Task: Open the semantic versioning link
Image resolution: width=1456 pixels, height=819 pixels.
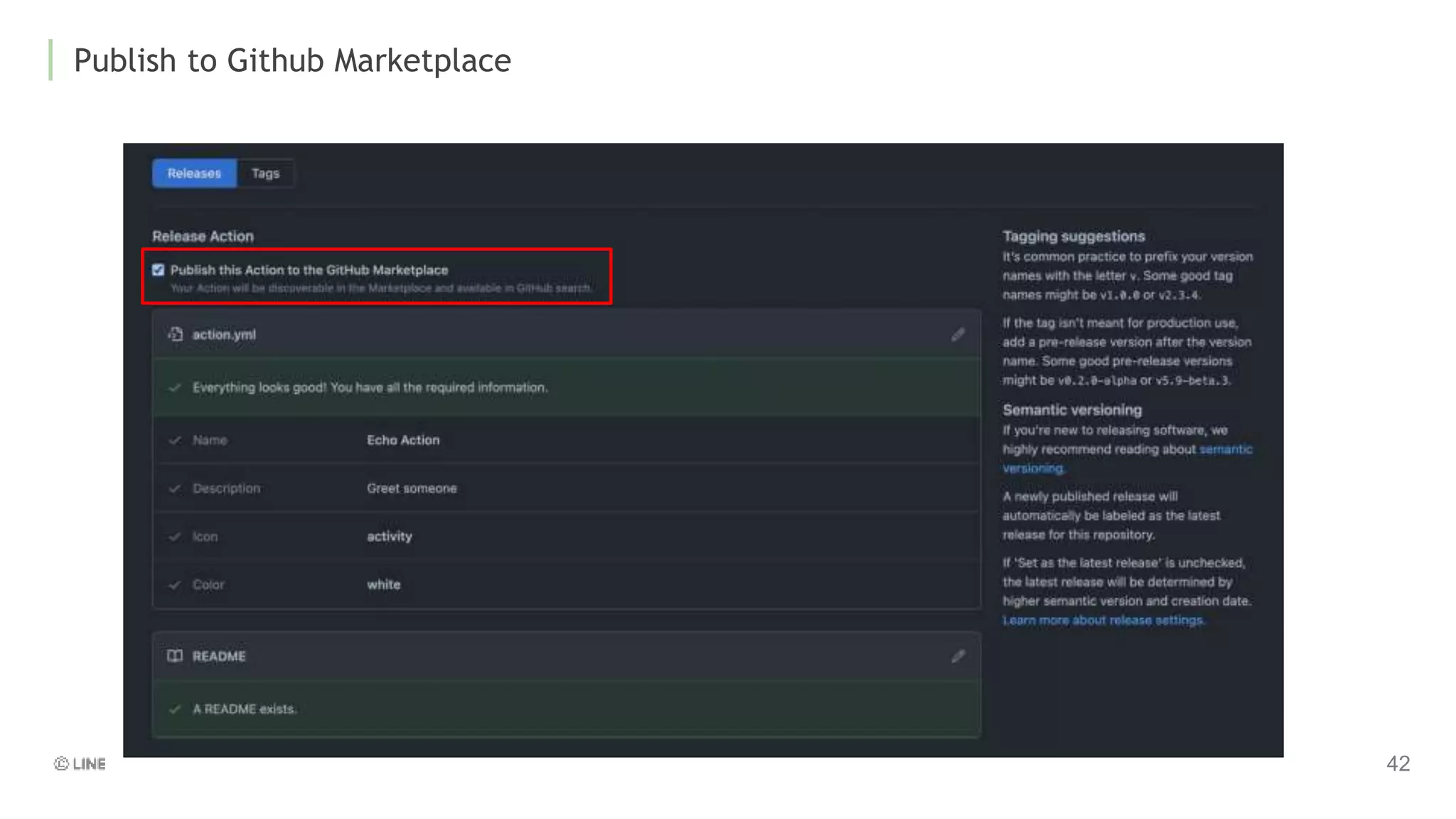Action: click(1225, 449)
